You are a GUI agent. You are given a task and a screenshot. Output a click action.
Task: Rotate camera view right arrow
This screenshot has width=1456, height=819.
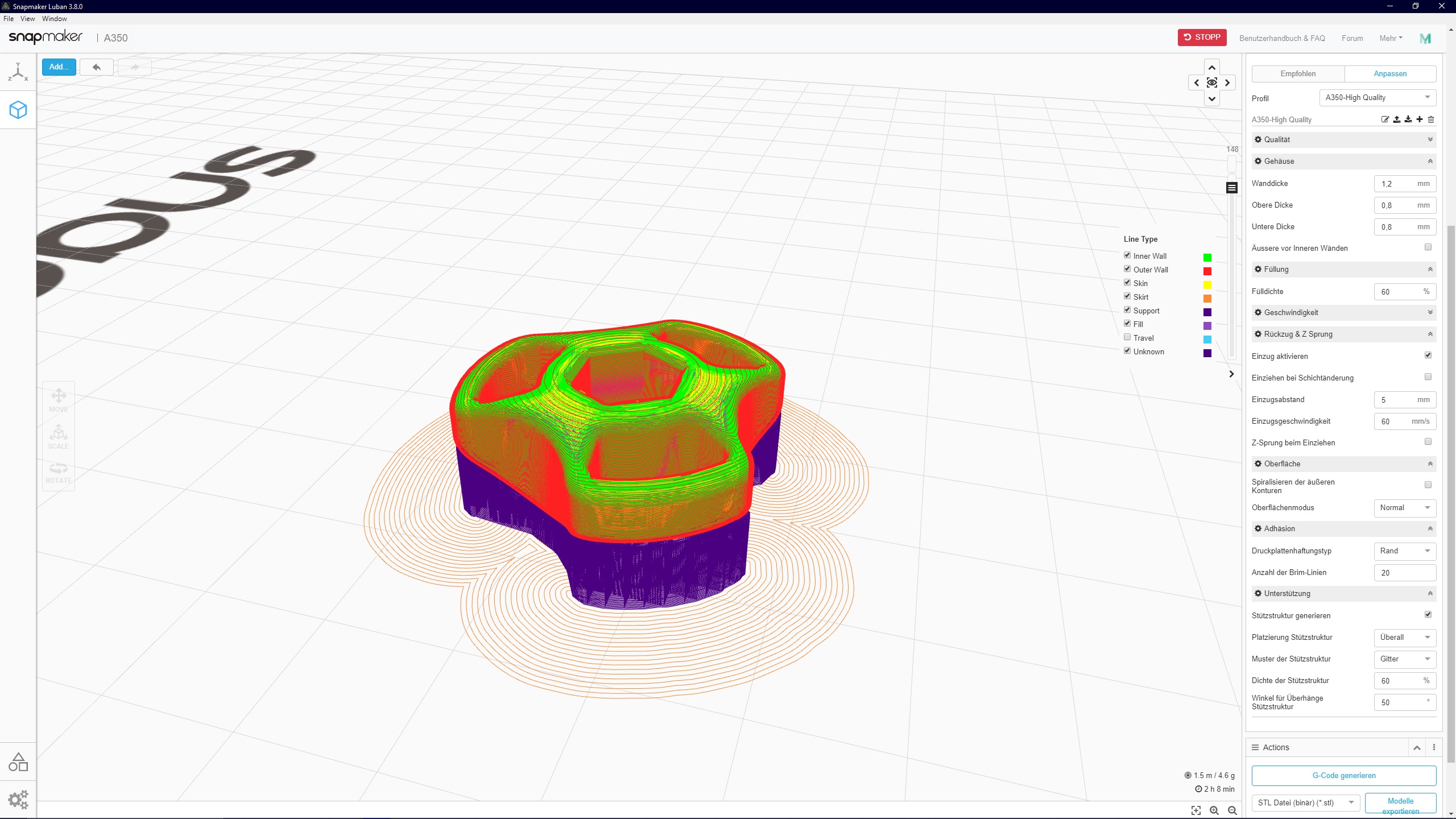click(x=1227, y=83)
